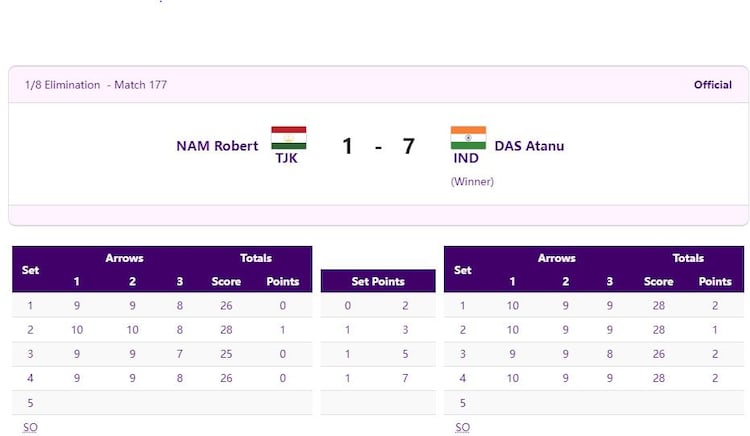Click the SO link under right table
Viewport: 750px width, 436px height.
[x=462, y=427]
